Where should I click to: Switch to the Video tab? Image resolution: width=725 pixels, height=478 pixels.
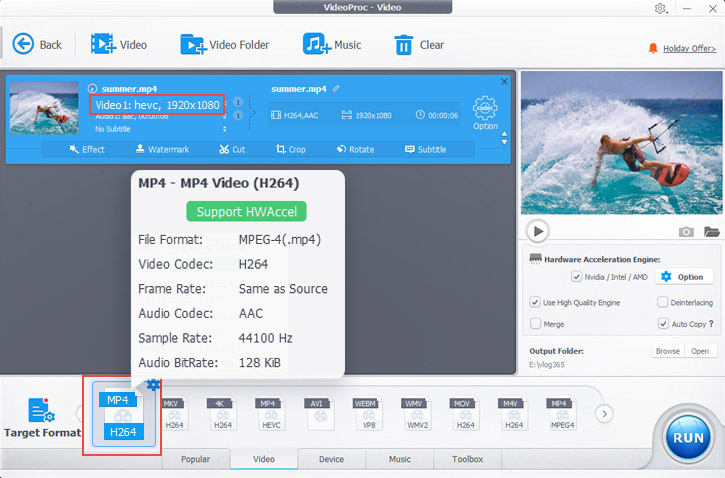[264, 459]
